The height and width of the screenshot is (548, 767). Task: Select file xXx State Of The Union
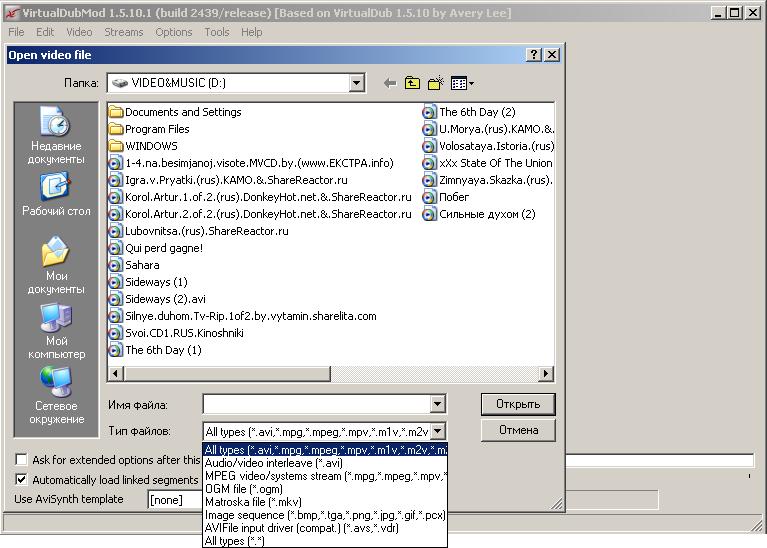point(488,163)
